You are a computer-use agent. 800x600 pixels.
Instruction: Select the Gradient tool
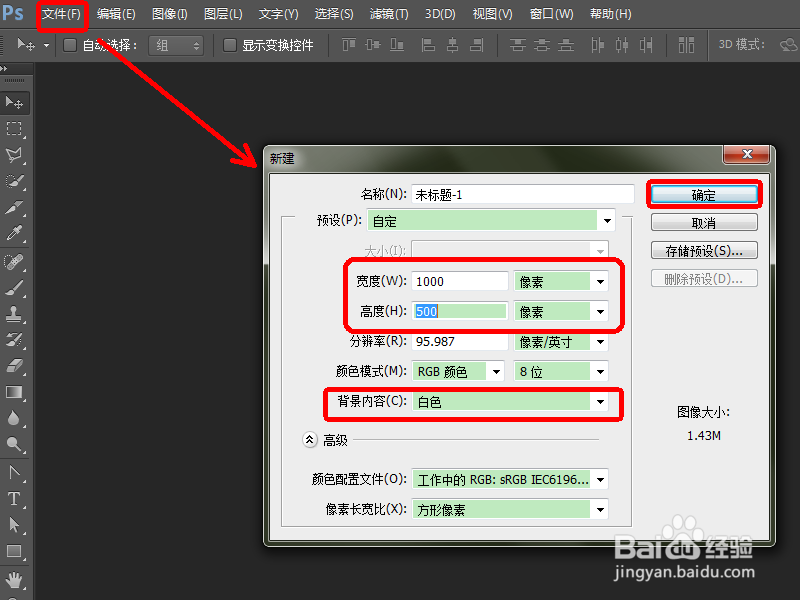coord(14,392)
